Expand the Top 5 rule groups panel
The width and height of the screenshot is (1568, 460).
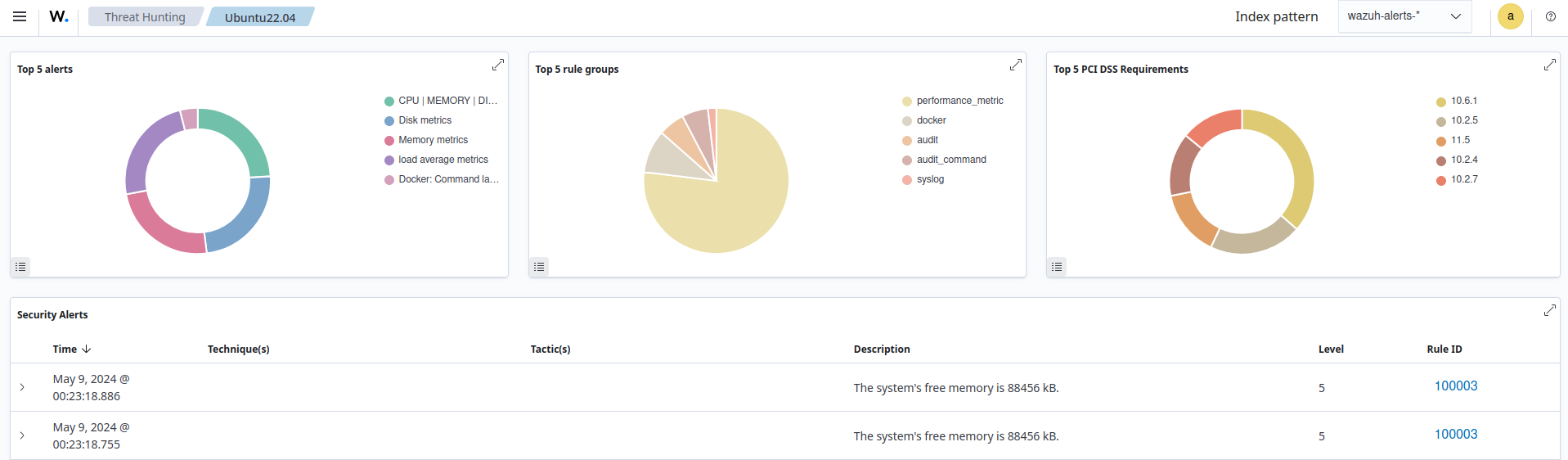point(1015,65)
